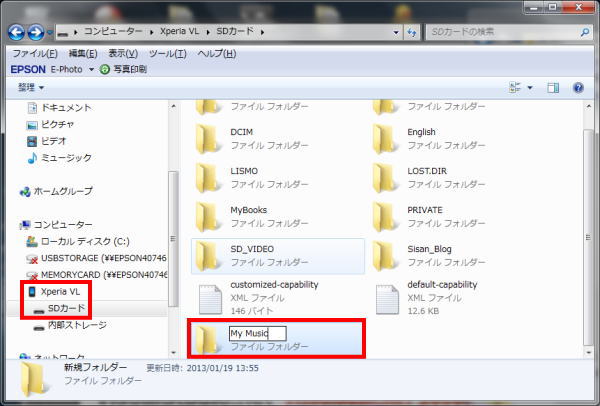This screenshot has width=600, height=406.
Task: Select ミュージック library in navigation pane
Action: click(x=59, y=158)
